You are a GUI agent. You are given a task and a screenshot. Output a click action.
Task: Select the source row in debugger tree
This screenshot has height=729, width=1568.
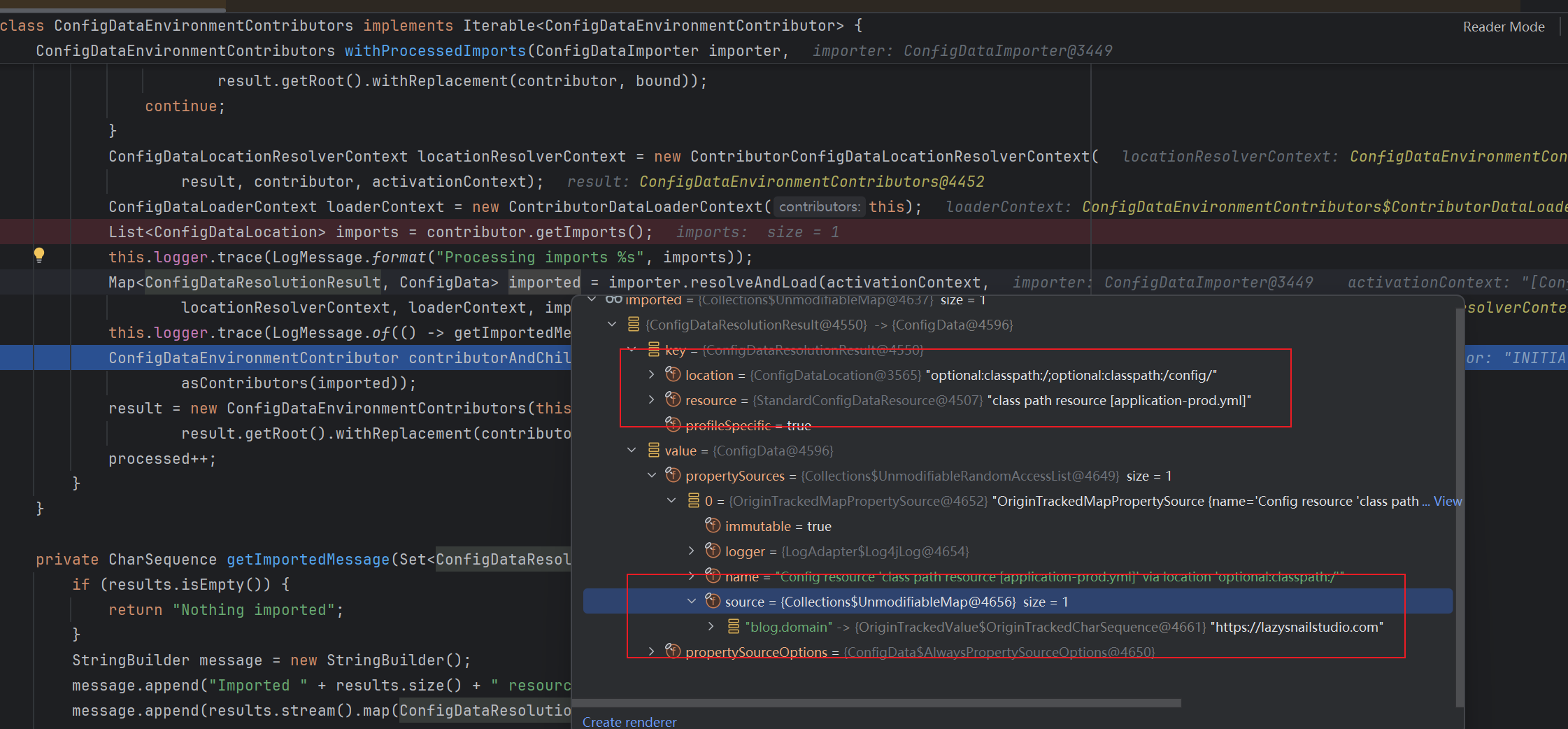coord(1018,602)
